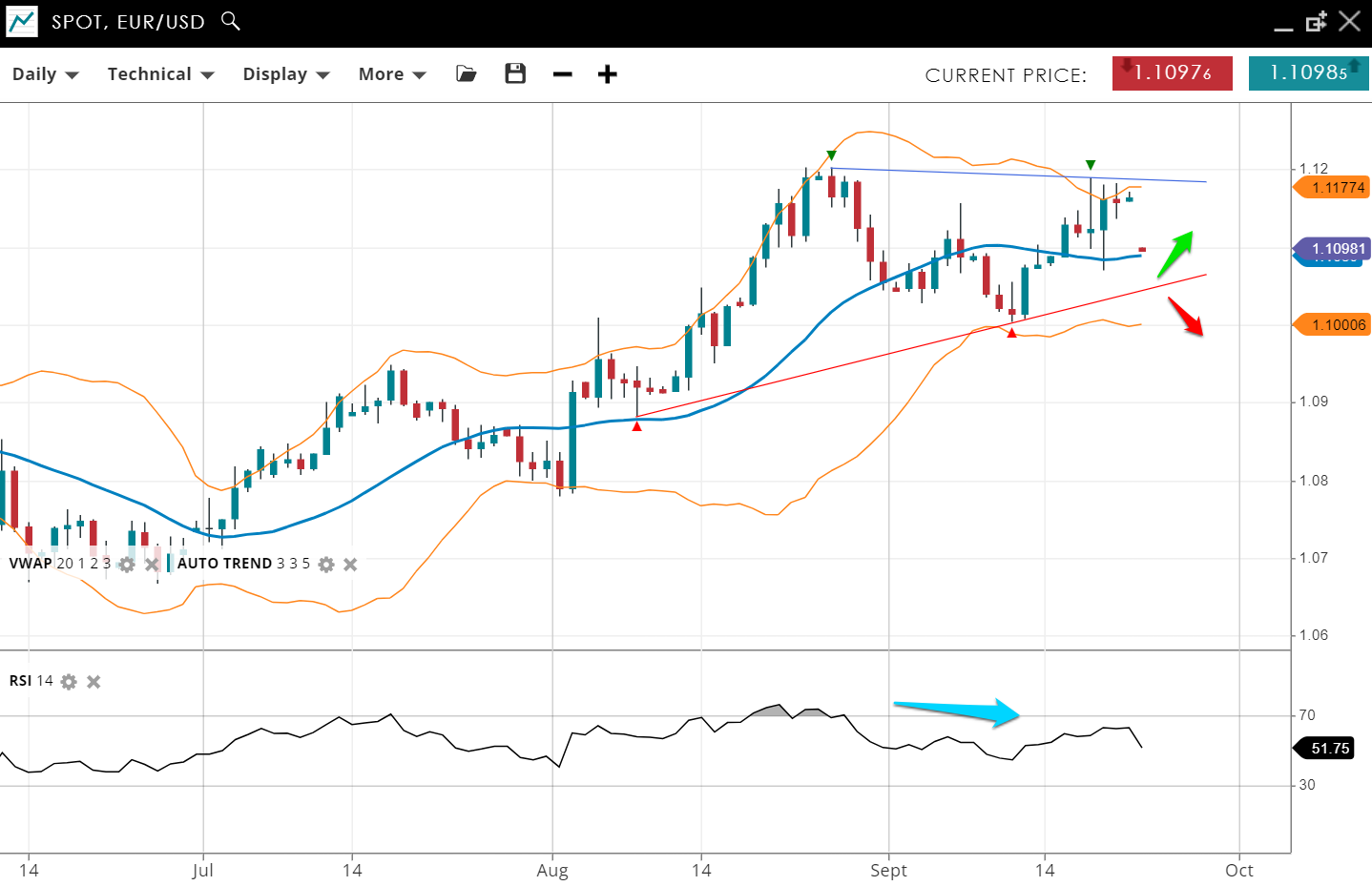Expand the Display options dropdown
This screenshot has height=886, width=1372.
click(285, 74)
